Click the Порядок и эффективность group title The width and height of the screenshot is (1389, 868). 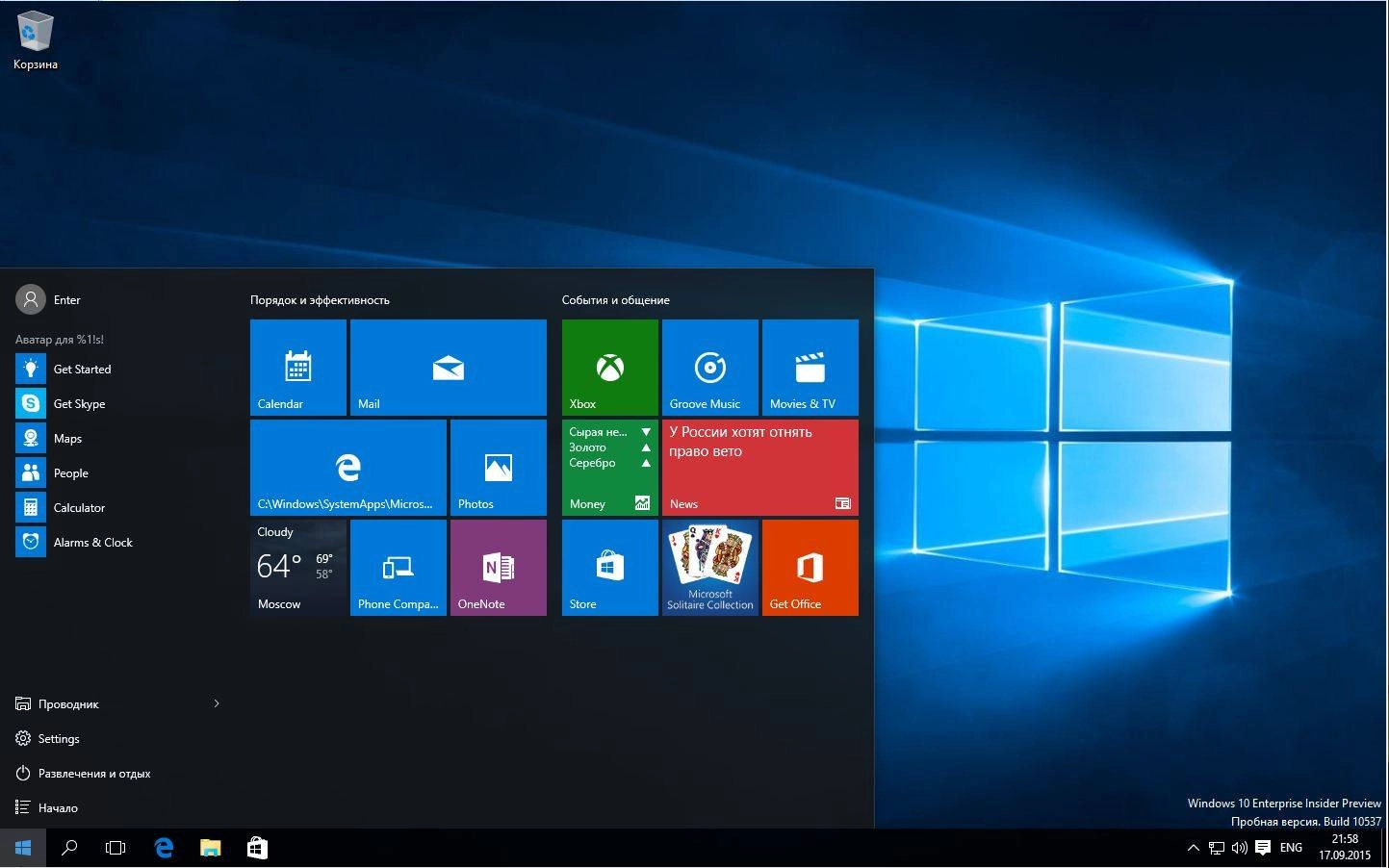tap(320, 300)
